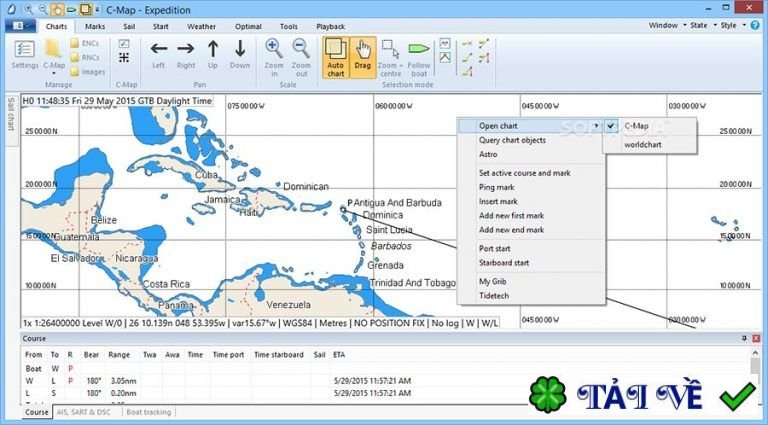
Task: Click zoom in icon in title bar
Action: (29, 9)
